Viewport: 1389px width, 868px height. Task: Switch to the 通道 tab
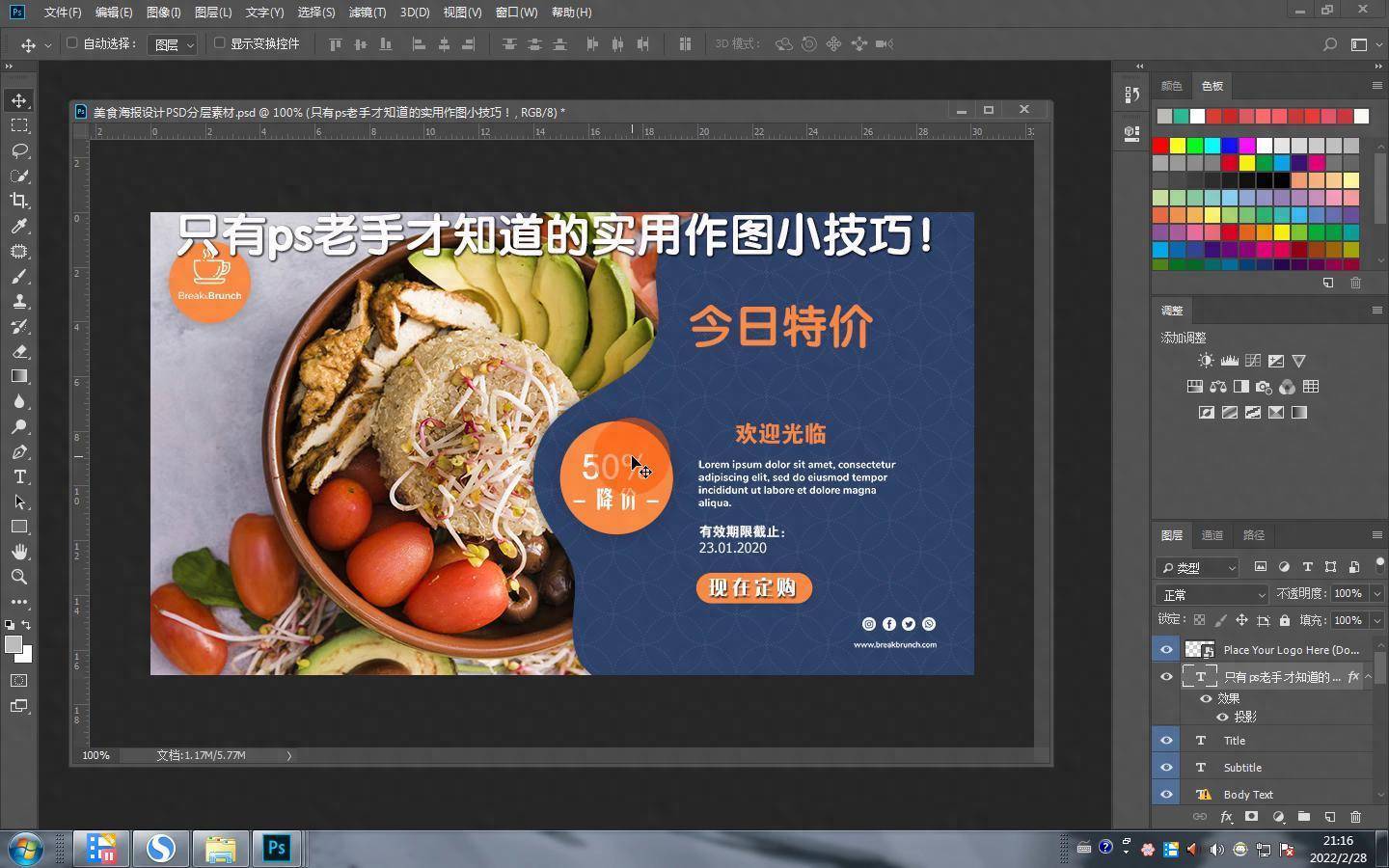click(1212, 535)
